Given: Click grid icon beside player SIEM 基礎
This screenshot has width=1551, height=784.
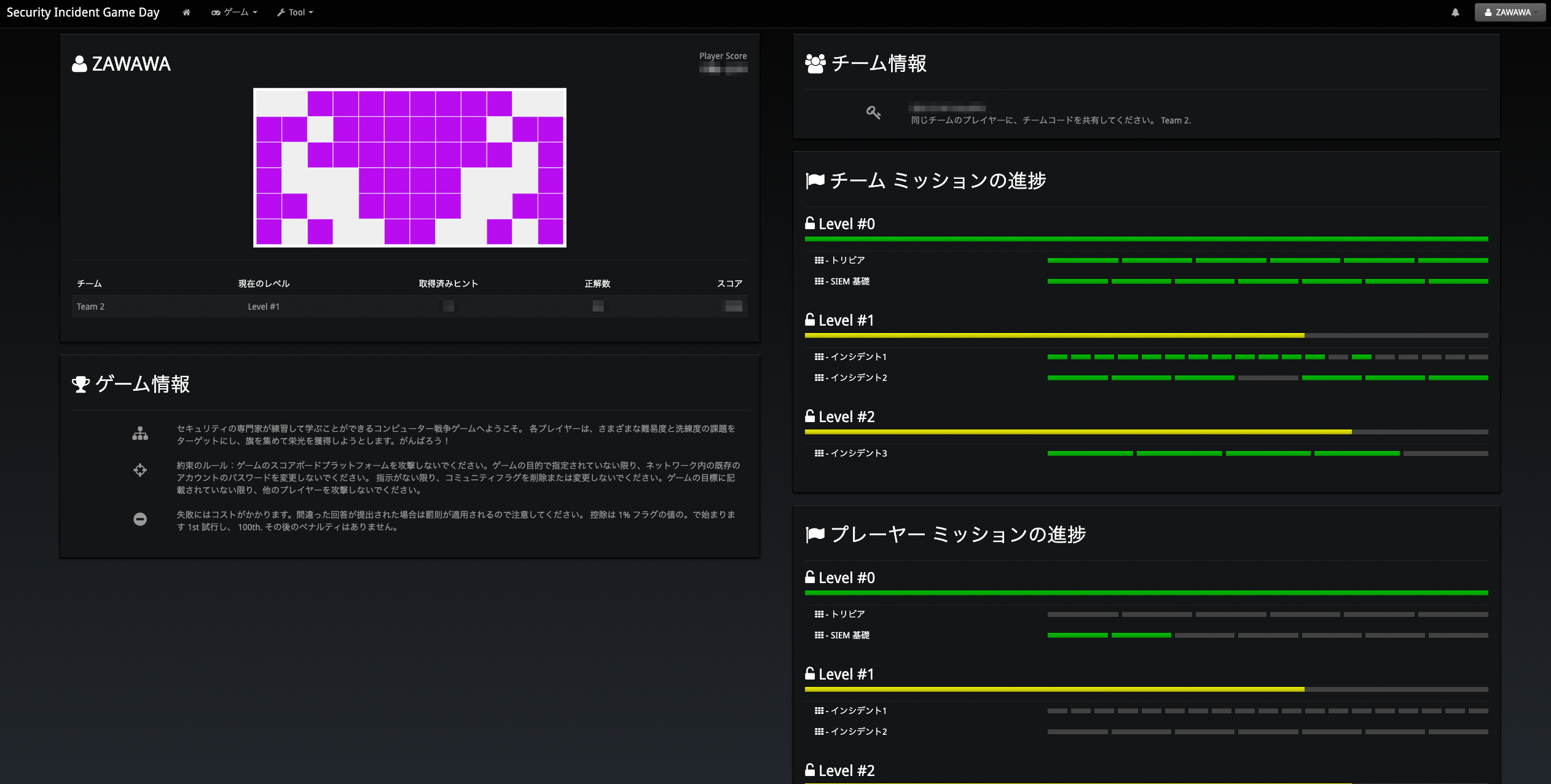Looking at the screenshot, I should click(x=819, y=635).
